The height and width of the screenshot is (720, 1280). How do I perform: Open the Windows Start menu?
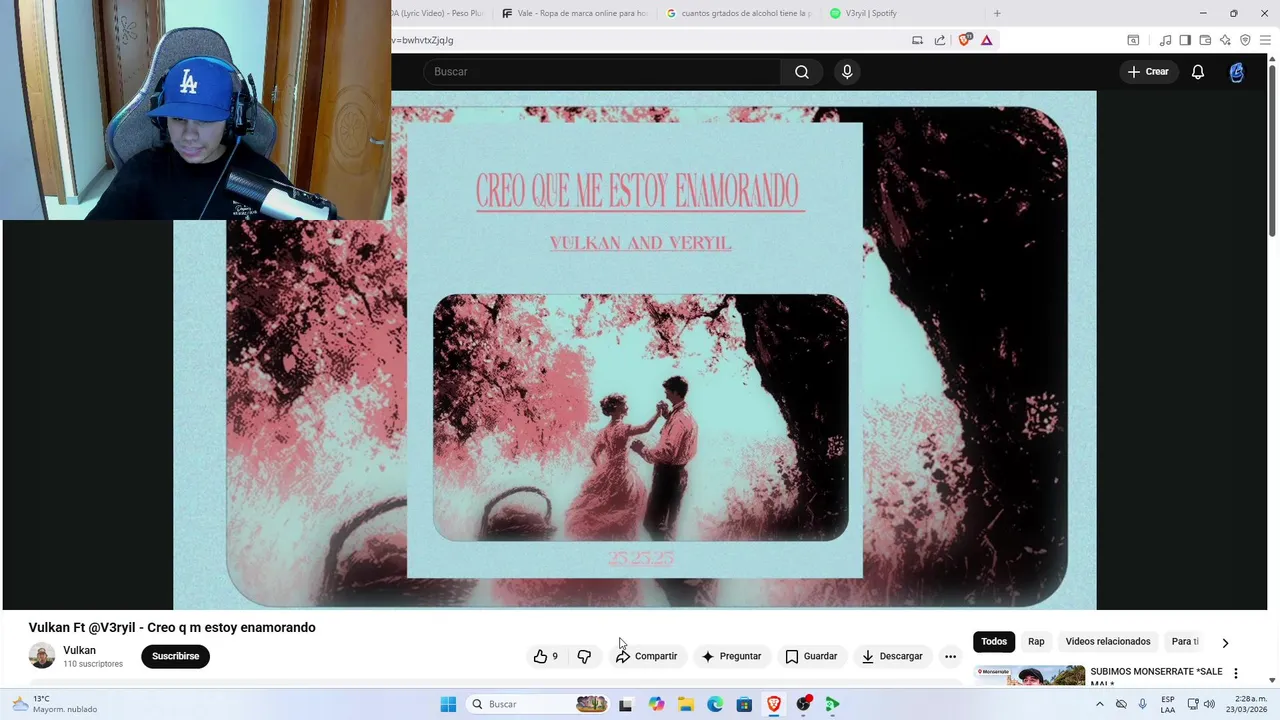coord(448,704)
